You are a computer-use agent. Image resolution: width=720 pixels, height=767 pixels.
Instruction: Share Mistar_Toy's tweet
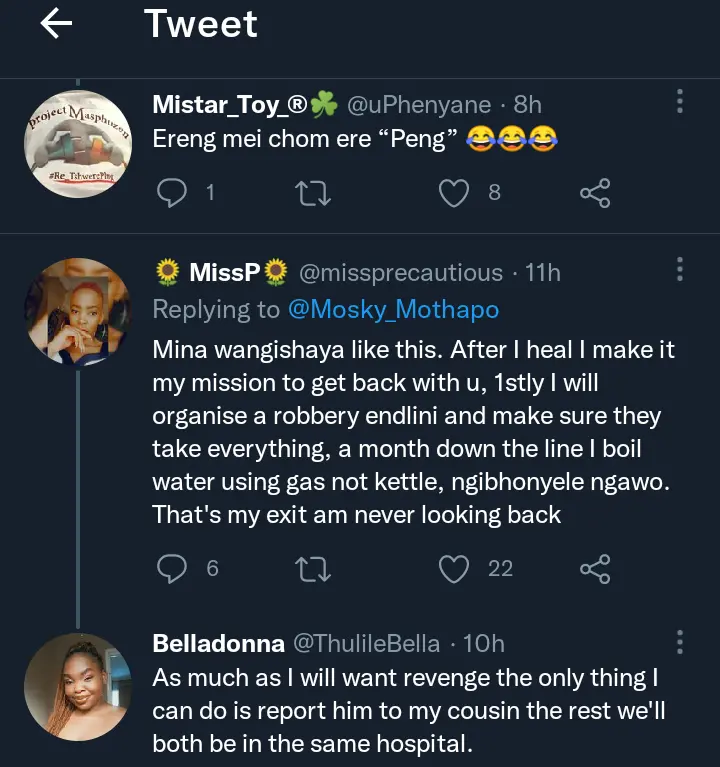[x=595, y=192]
